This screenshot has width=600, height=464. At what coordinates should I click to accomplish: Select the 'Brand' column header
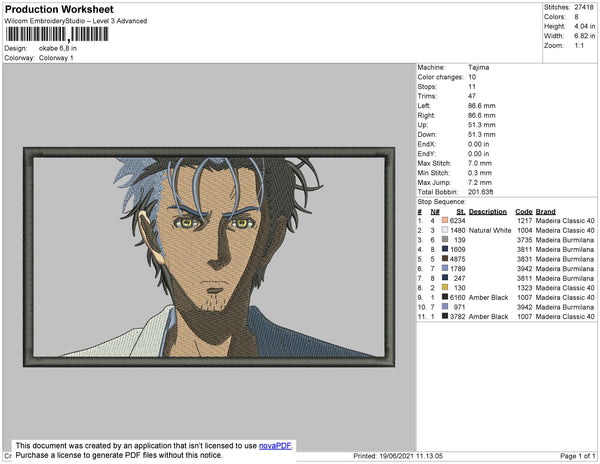pyautogui.click(x=545, y=212)
